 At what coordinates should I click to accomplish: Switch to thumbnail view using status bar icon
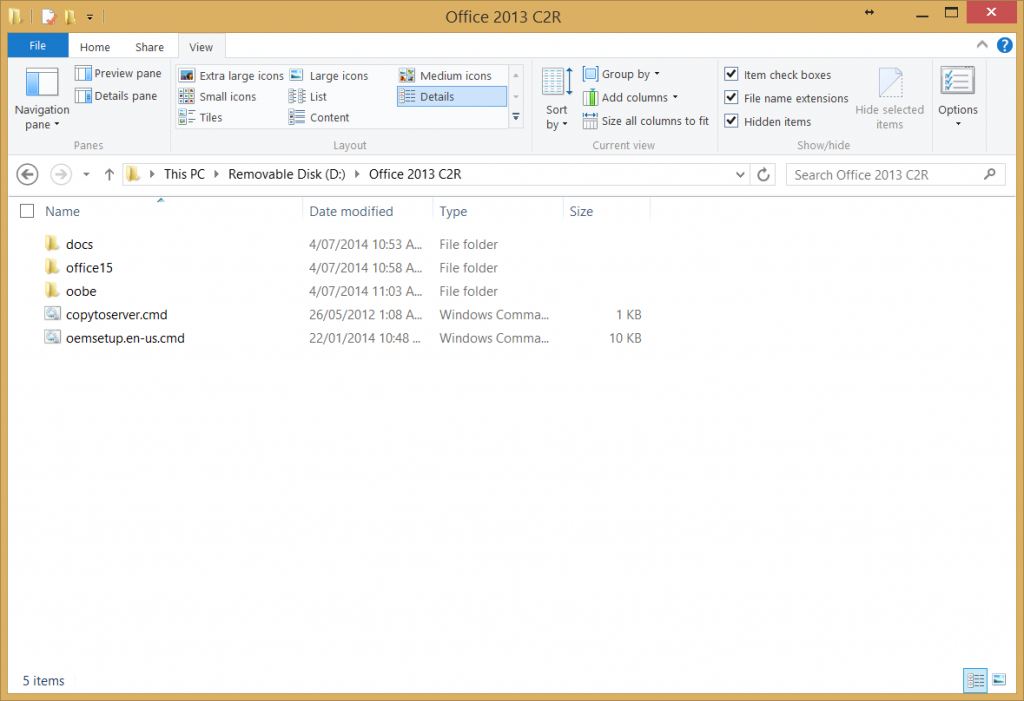pos(998,680)
